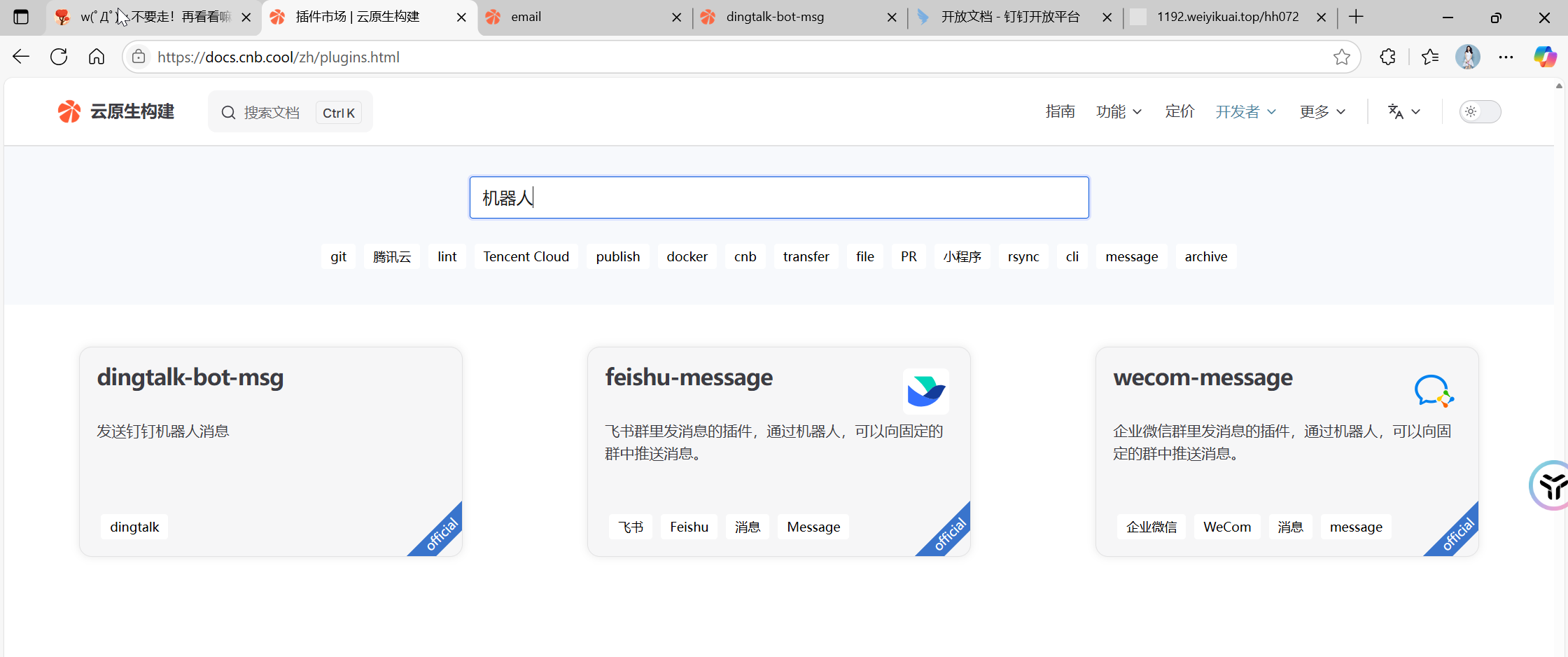Open the feishu-message plugin card title
This screenshot has width=1568, height=657.
pyautogui.click(x=689, y=378)
